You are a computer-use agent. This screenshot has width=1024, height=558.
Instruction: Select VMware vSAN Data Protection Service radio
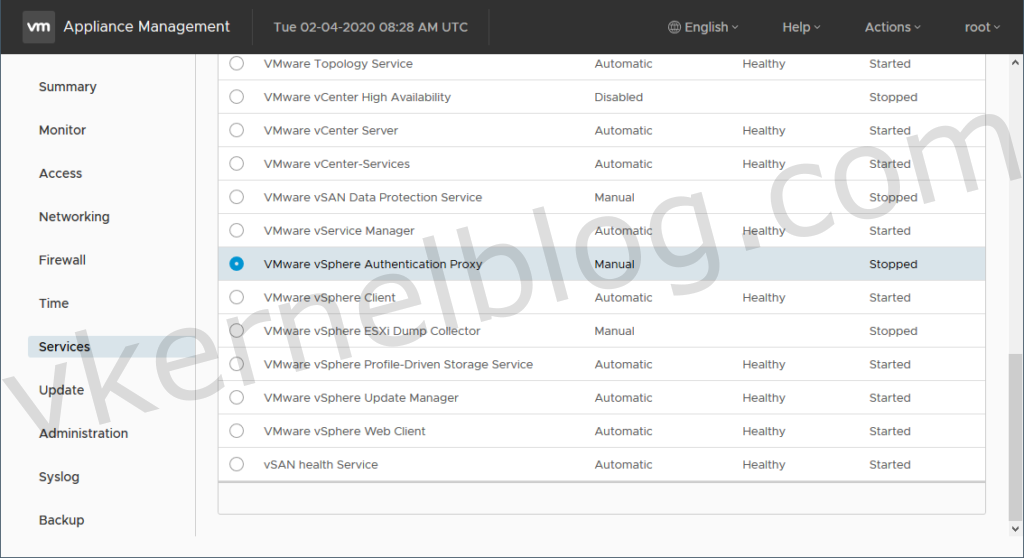pos(236,197)
